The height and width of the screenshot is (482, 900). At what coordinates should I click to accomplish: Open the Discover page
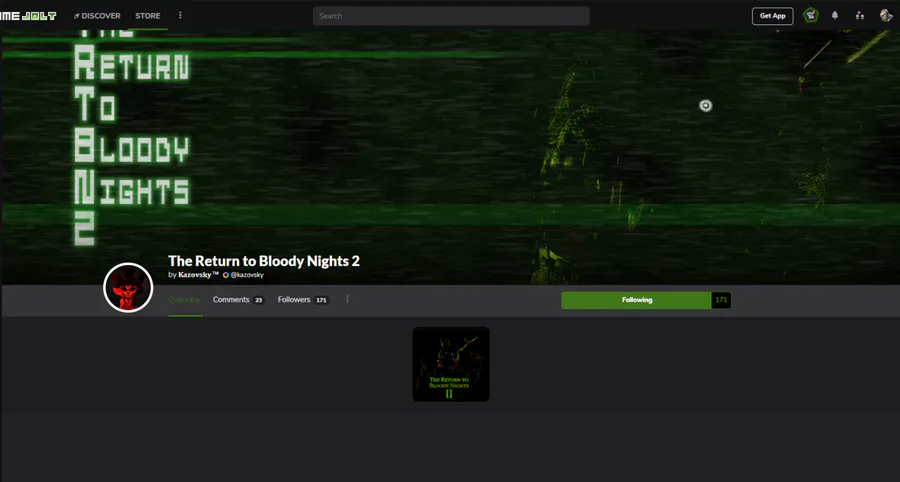point(97,16)
